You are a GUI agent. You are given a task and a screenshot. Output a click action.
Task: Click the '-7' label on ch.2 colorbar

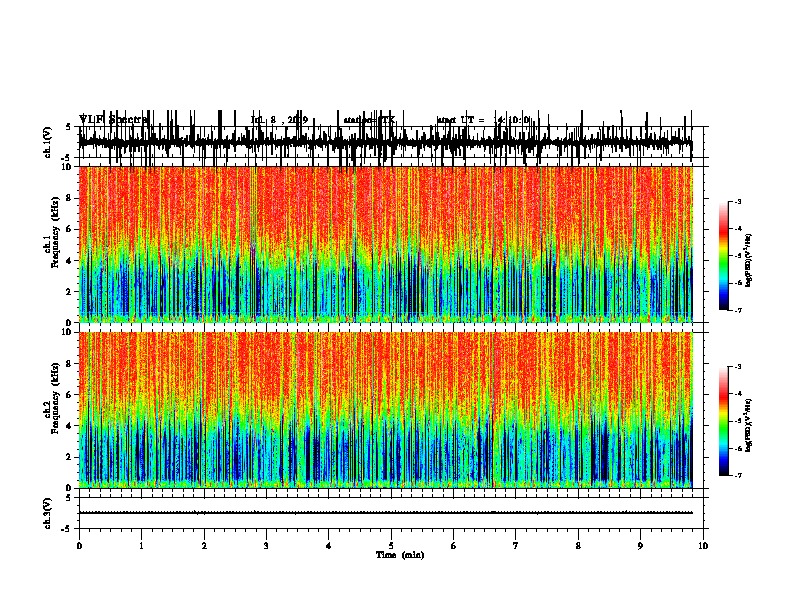coord(737,475)
